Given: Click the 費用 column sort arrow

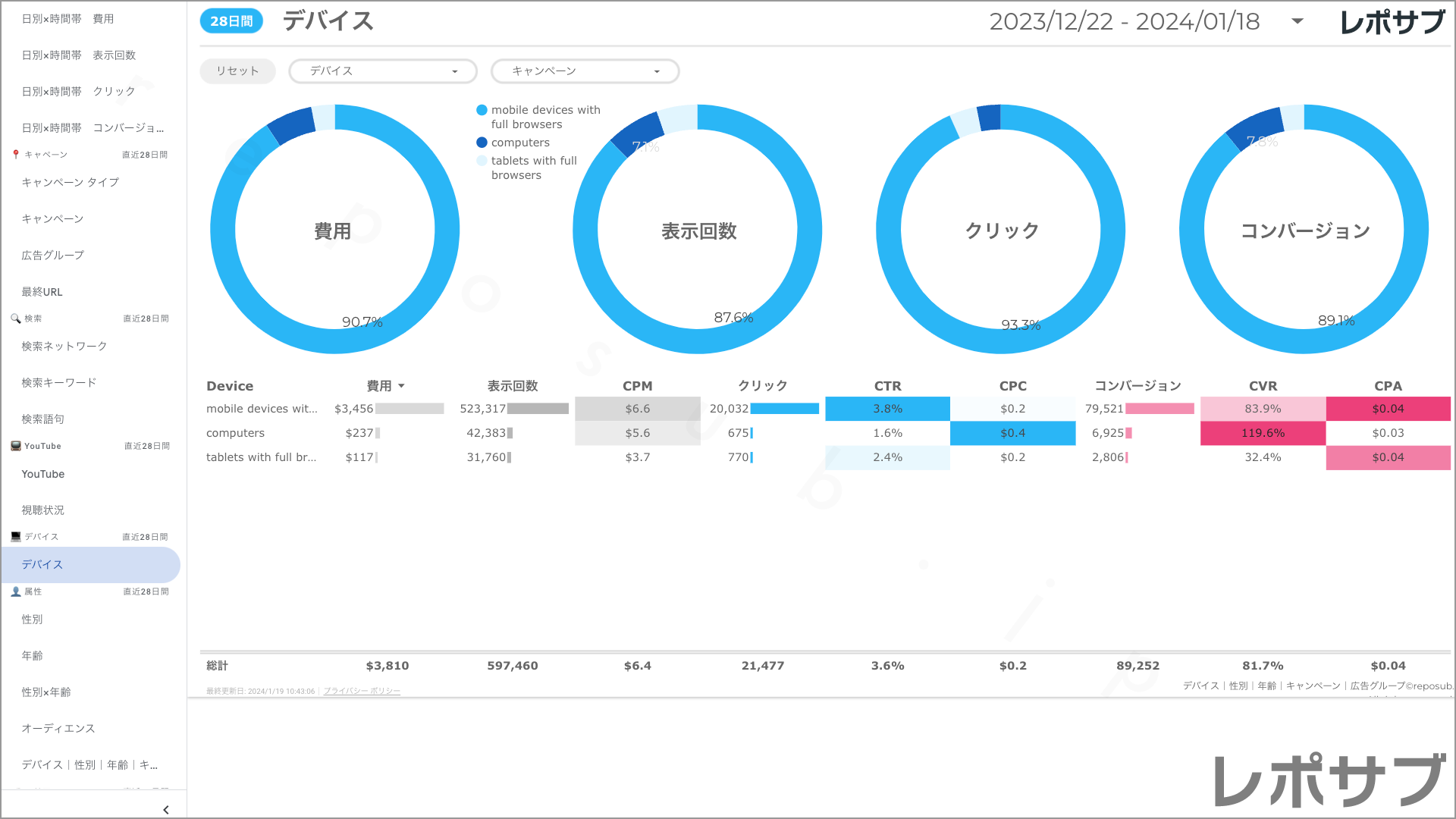Looking at the screenshot, I should 401,386.
